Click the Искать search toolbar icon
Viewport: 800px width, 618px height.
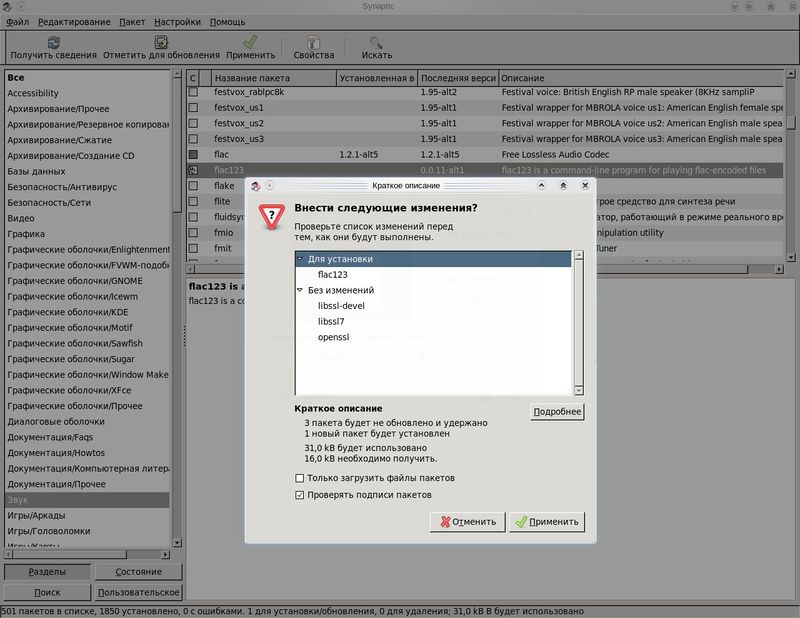tap(377, 42)
